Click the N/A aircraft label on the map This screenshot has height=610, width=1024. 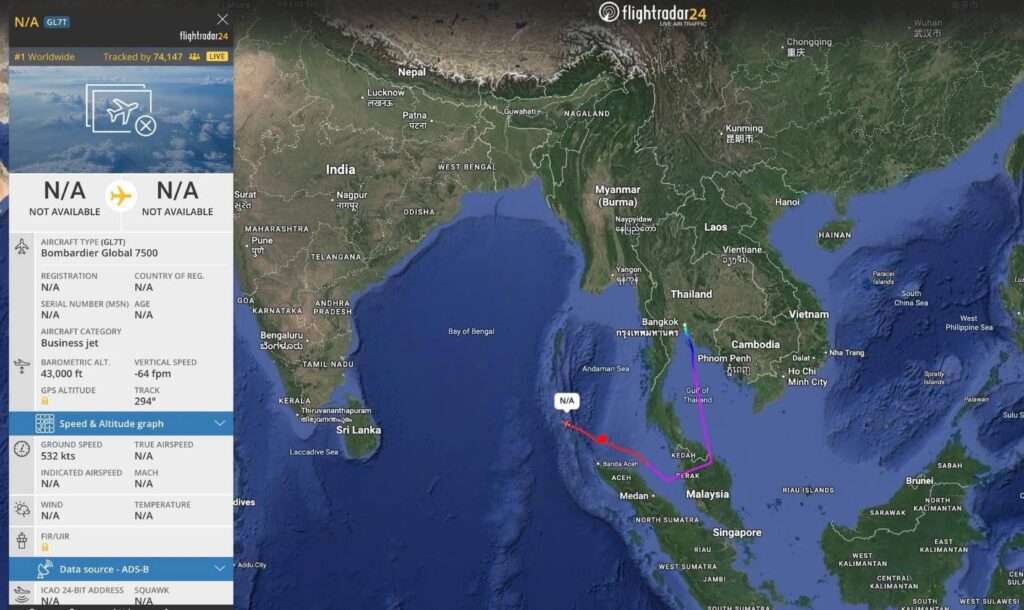pos(566,400)
